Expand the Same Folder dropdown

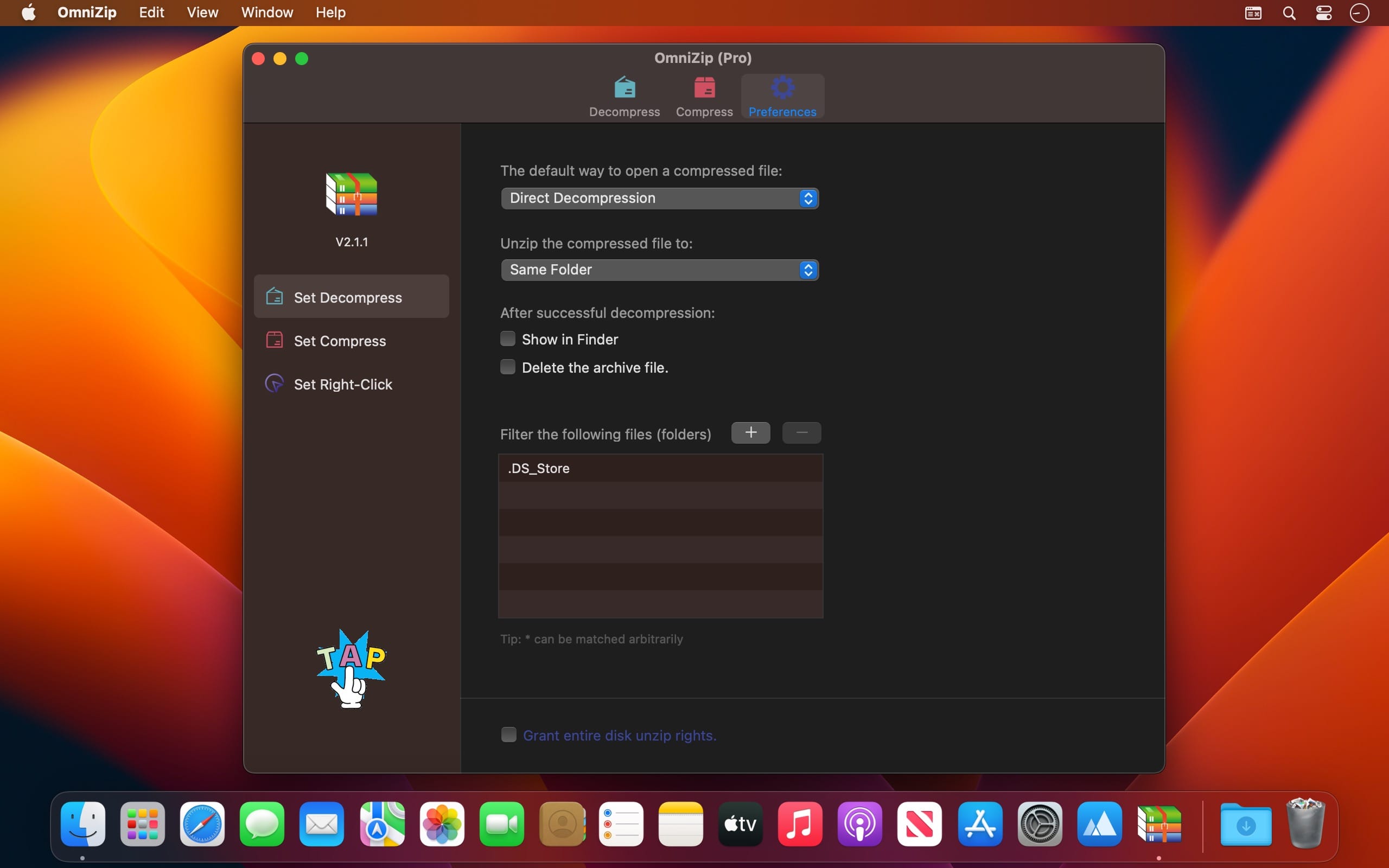[x=659, y=270]
